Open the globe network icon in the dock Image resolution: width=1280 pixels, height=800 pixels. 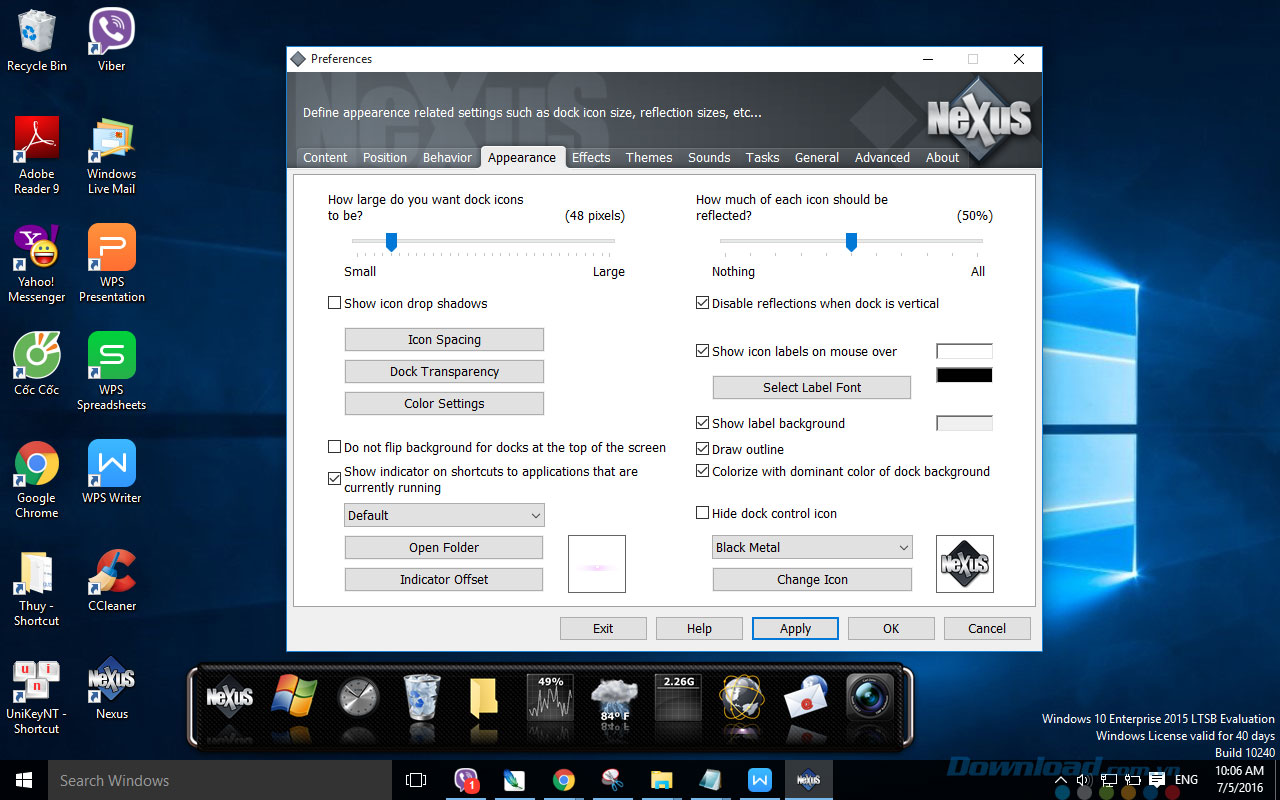(x=742, y=697)
